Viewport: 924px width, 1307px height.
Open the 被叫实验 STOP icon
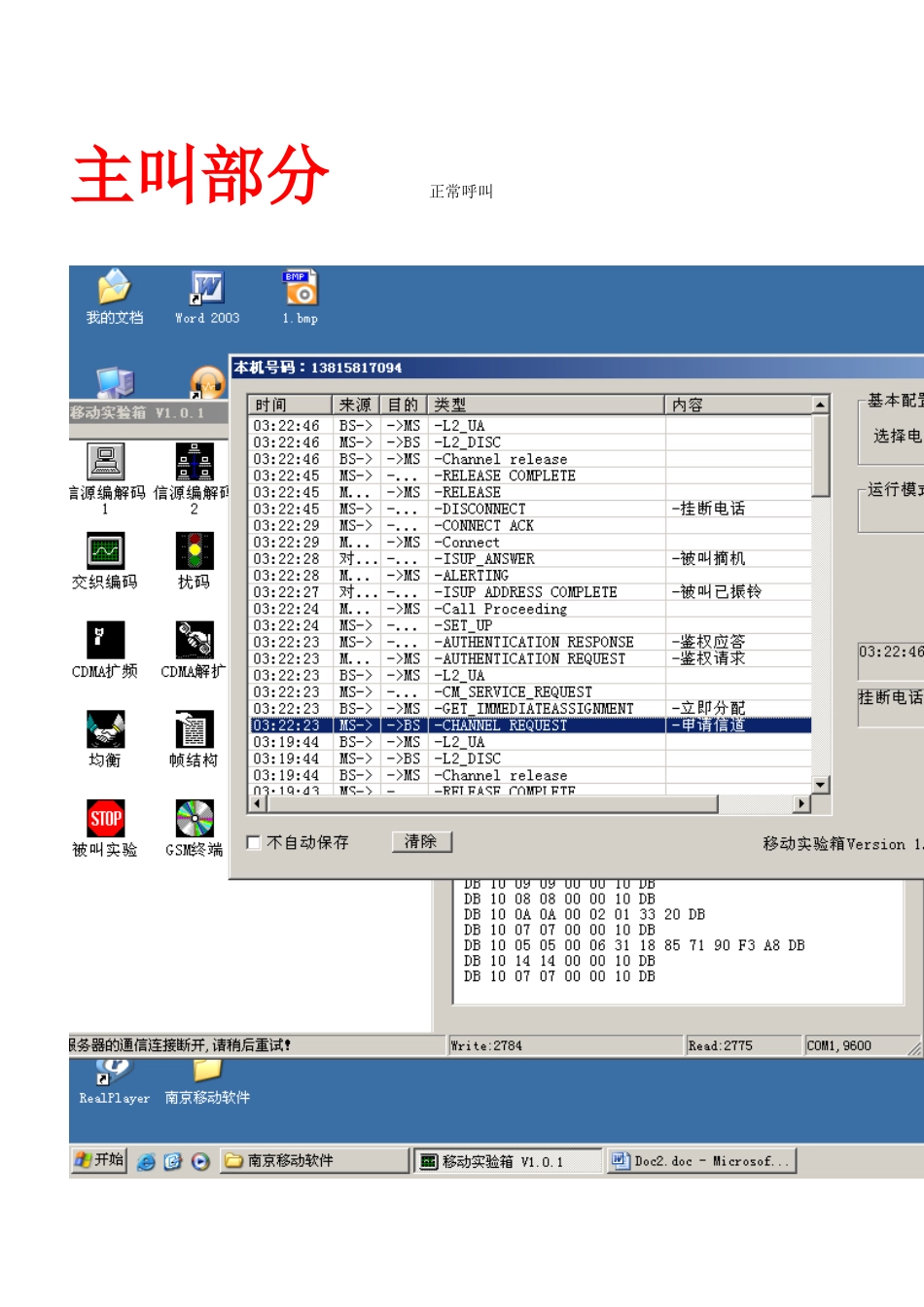(x=105, y=829)
